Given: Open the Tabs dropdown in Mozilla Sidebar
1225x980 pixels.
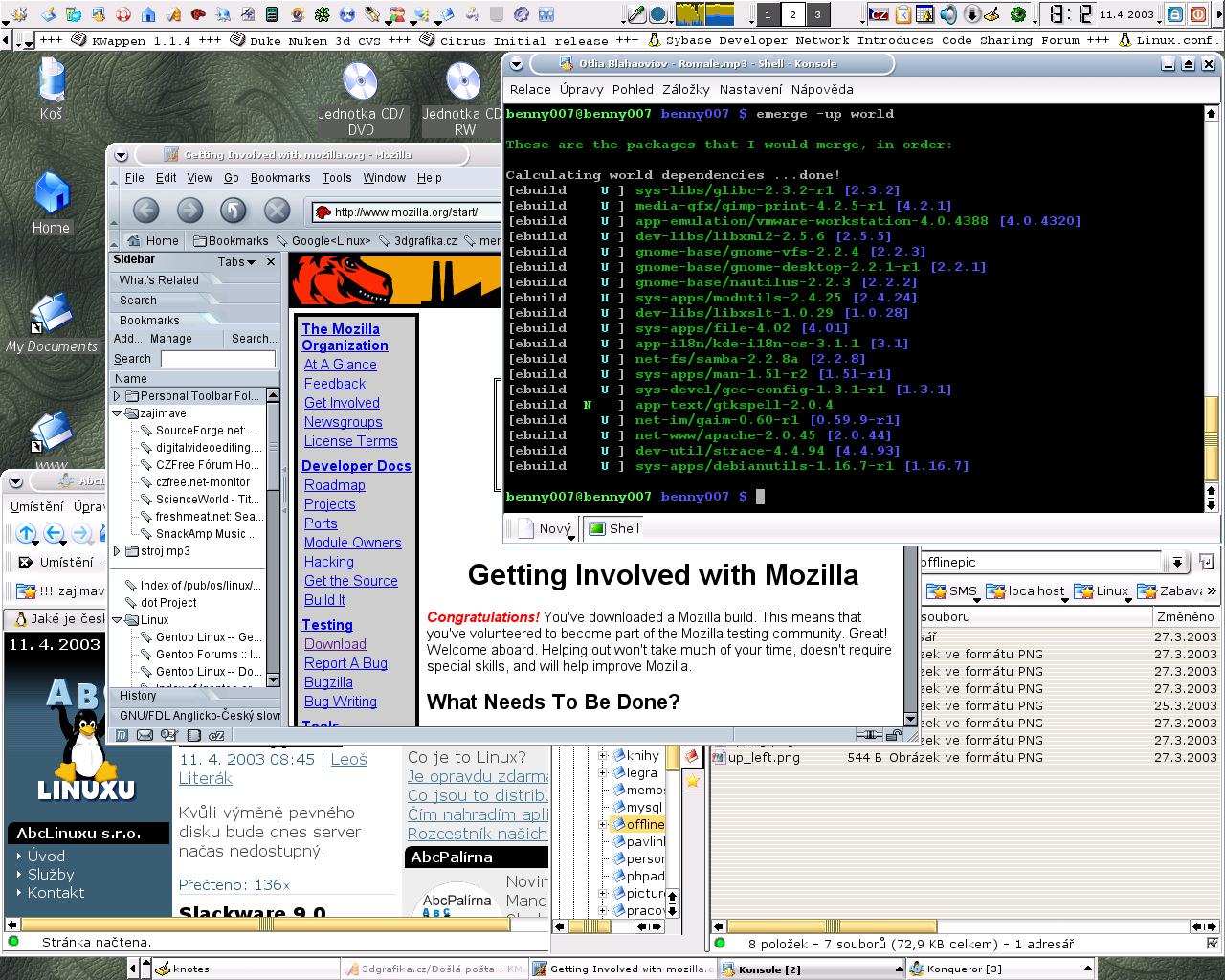Looking at the screenshot, I should coord(235,261).
